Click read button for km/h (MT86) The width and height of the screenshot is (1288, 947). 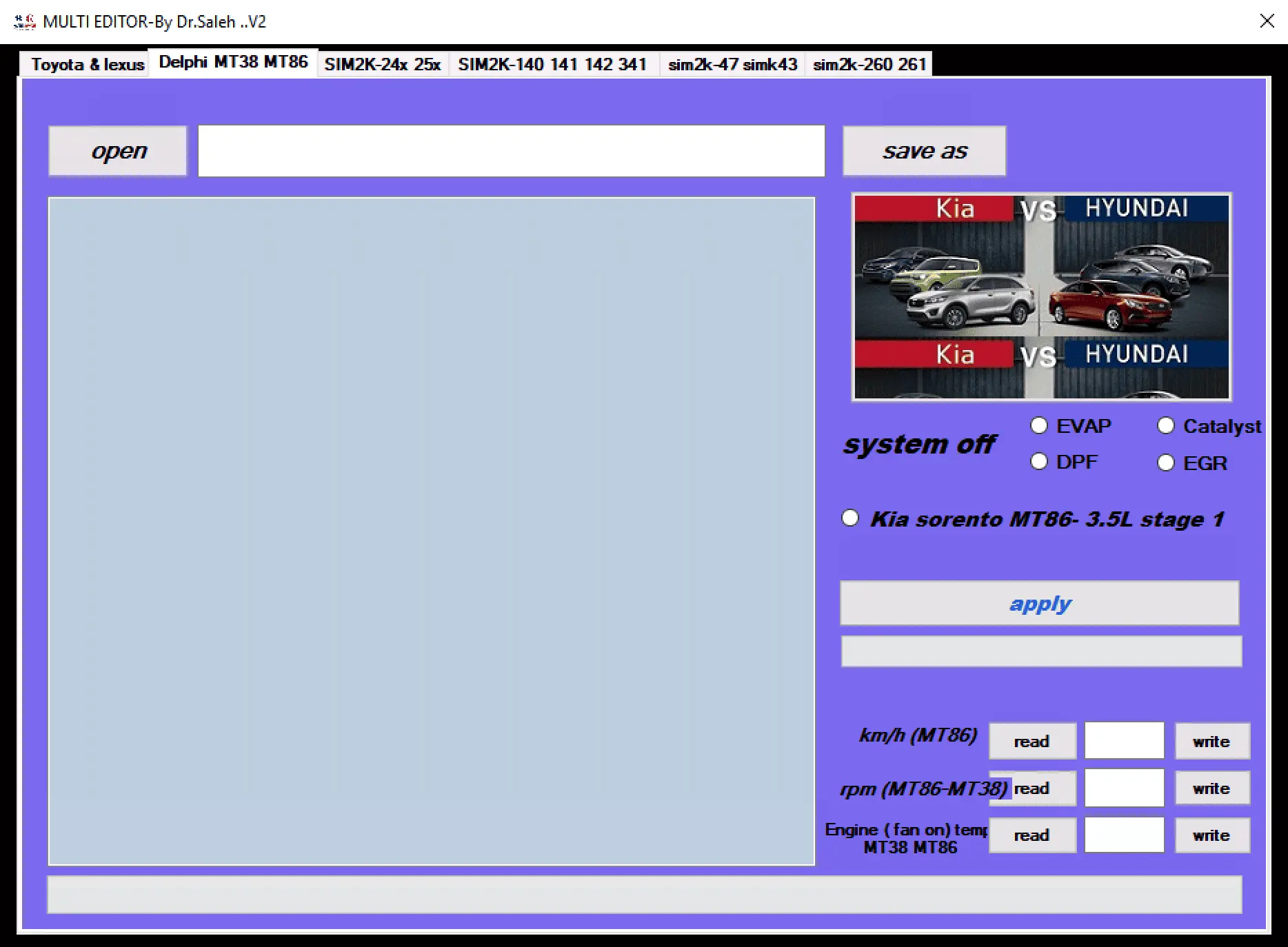coord(1032,741)
